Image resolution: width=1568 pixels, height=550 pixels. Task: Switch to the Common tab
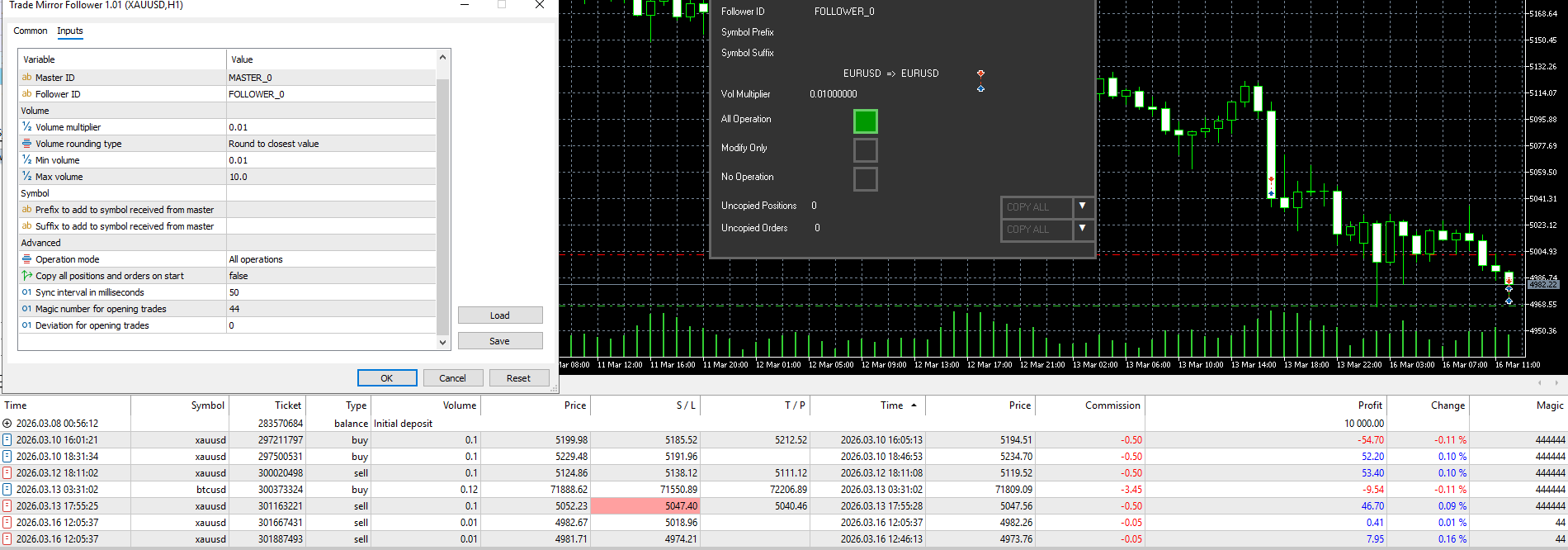point(31,31)
